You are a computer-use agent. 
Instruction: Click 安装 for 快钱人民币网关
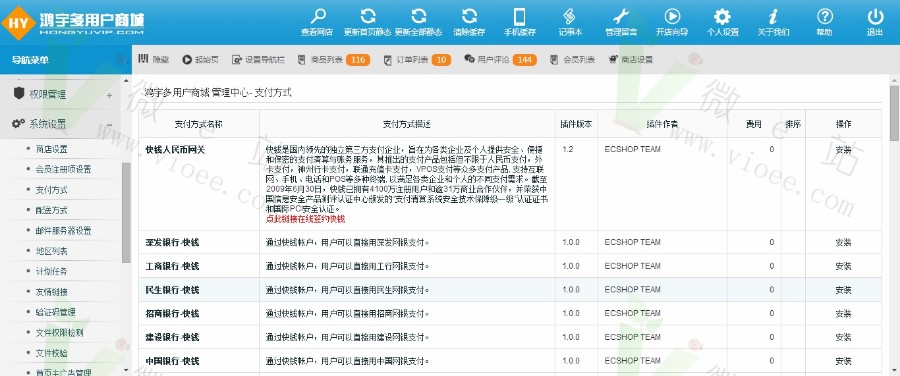(x=843, y=149)
